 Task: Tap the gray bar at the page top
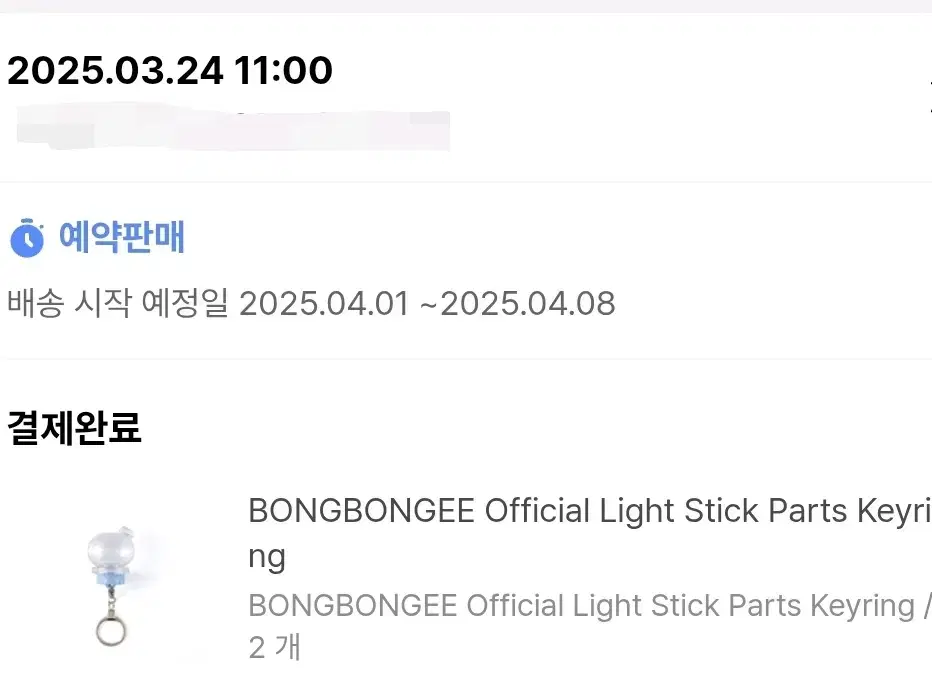[x=466, y=6]
